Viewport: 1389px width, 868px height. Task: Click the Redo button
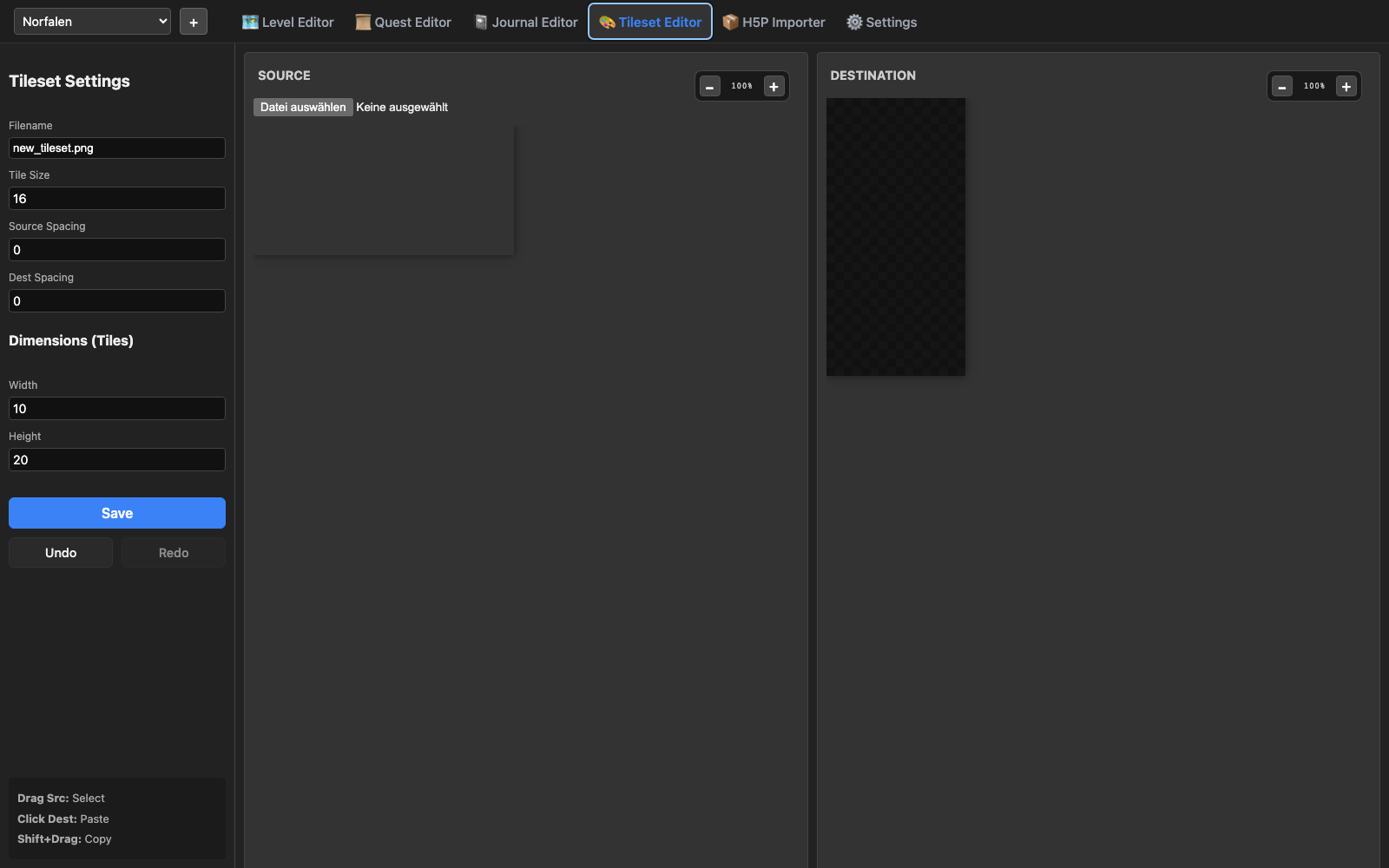[173, 552]
